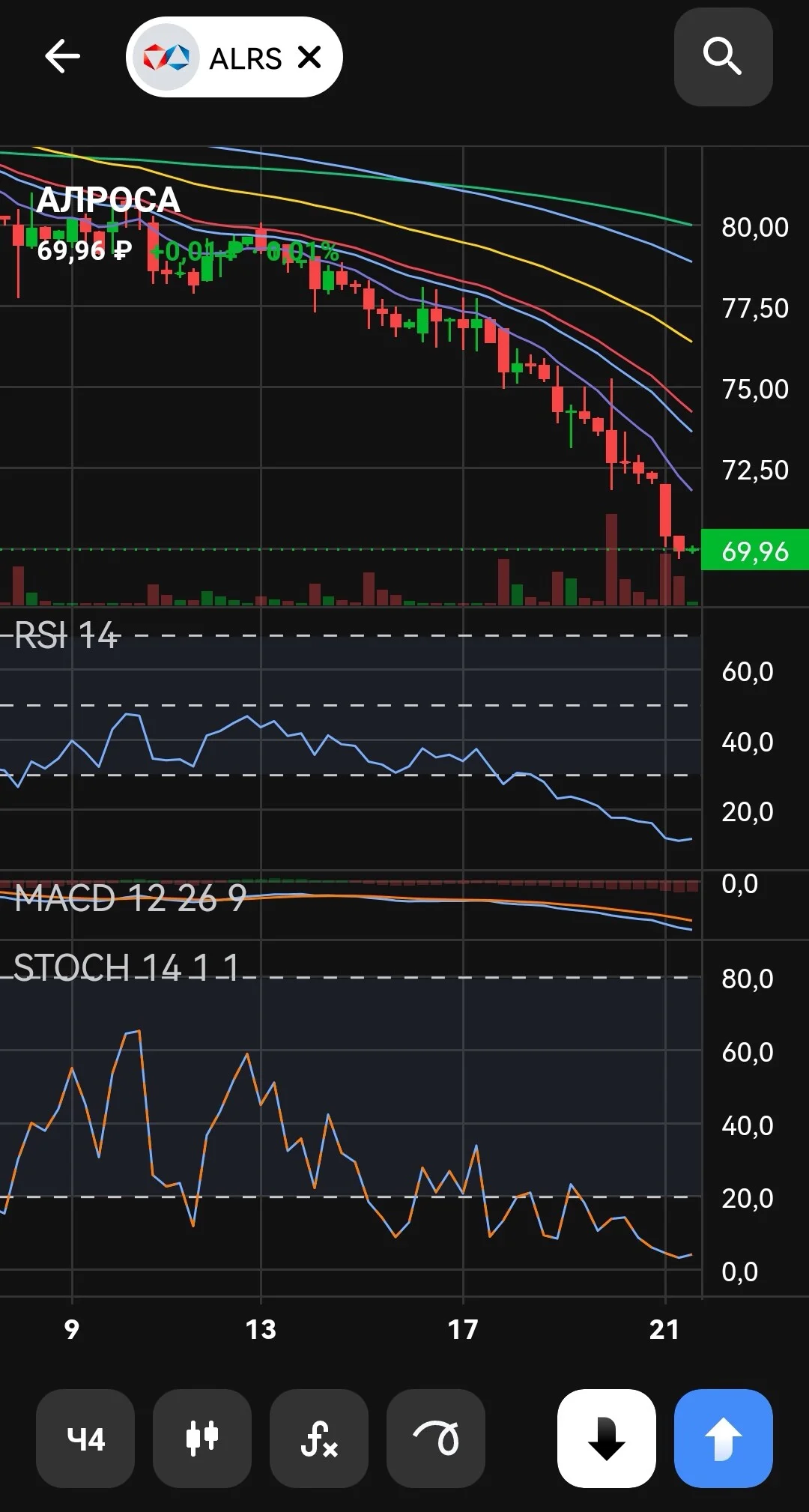Go back with the arrow icon
809x1512 pixels.
pos(63,57)
